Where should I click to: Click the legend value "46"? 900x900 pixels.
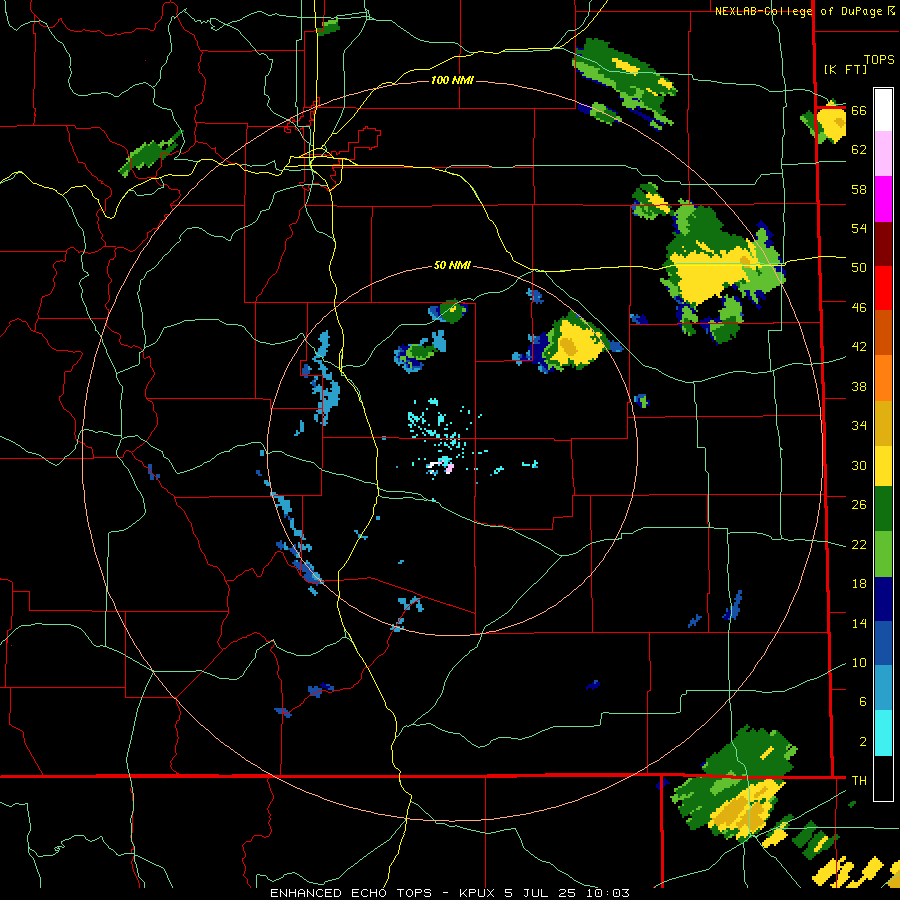click(859, 308)
